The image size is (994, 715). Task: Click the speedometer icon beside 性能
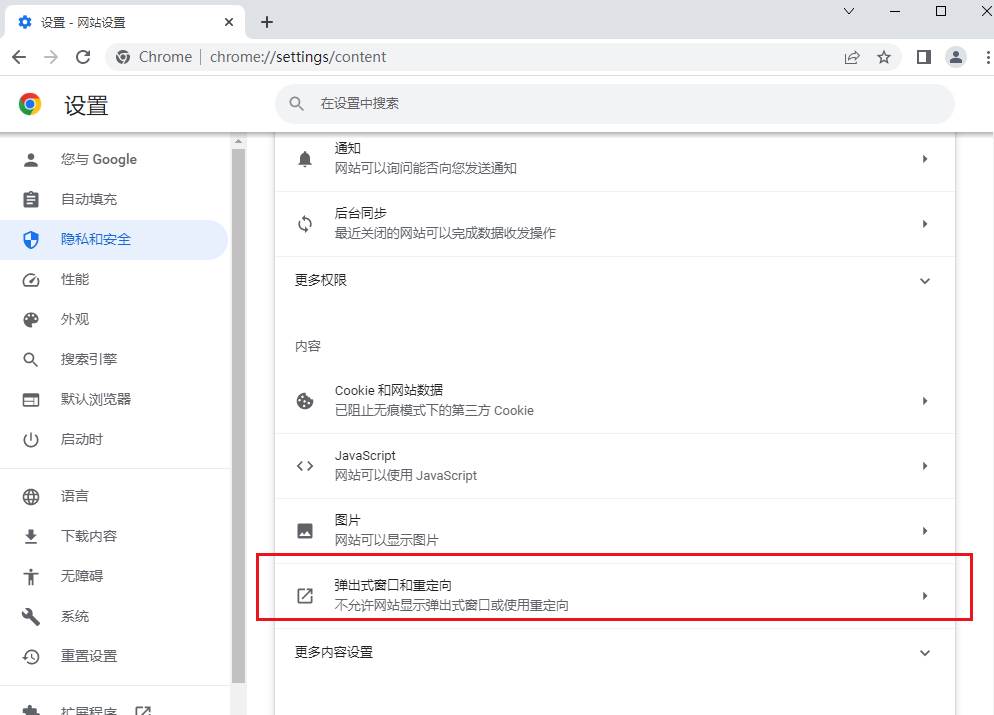(x=30, y=280)
